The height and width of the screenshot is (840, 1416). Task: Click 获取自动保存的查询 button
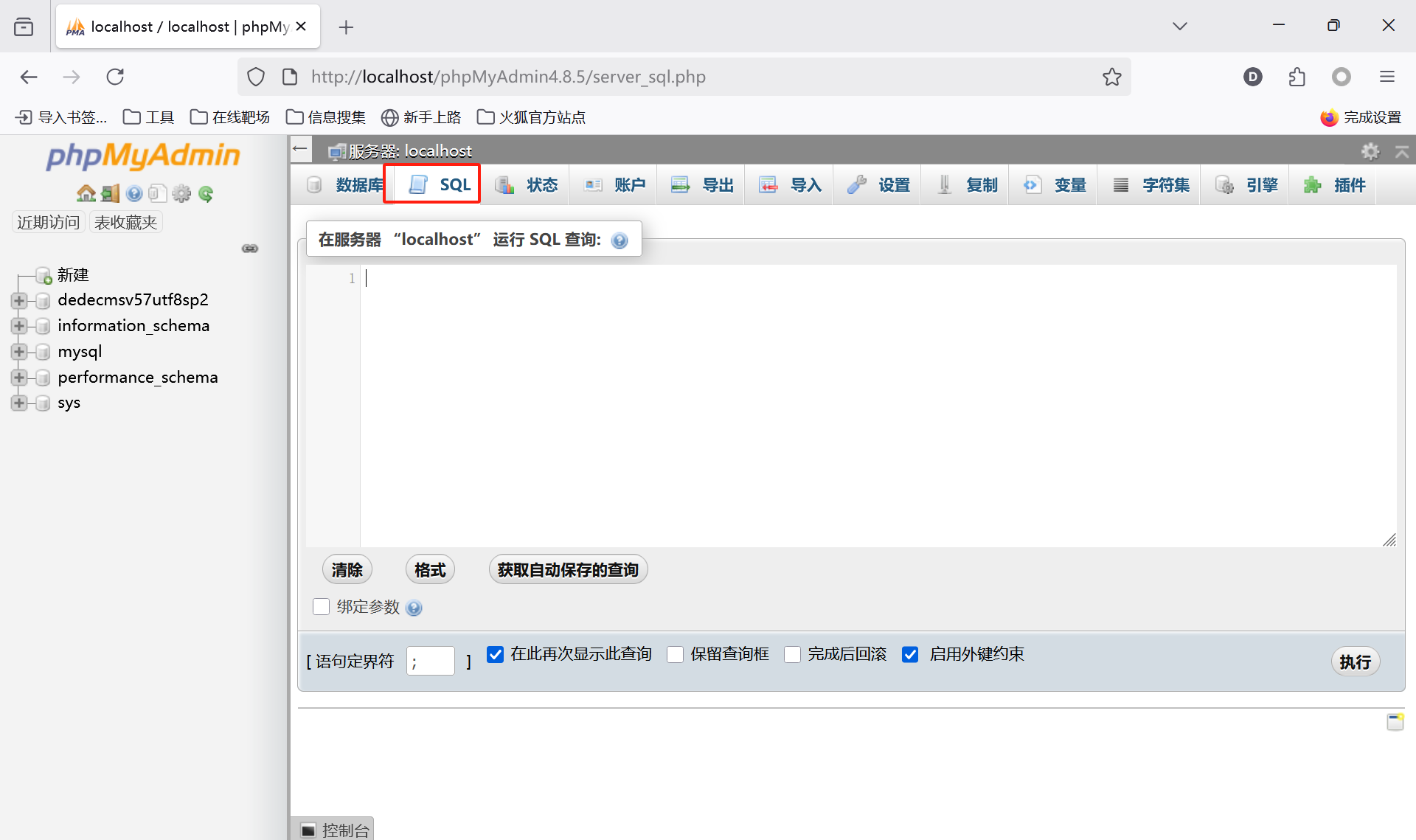point(568,570)
